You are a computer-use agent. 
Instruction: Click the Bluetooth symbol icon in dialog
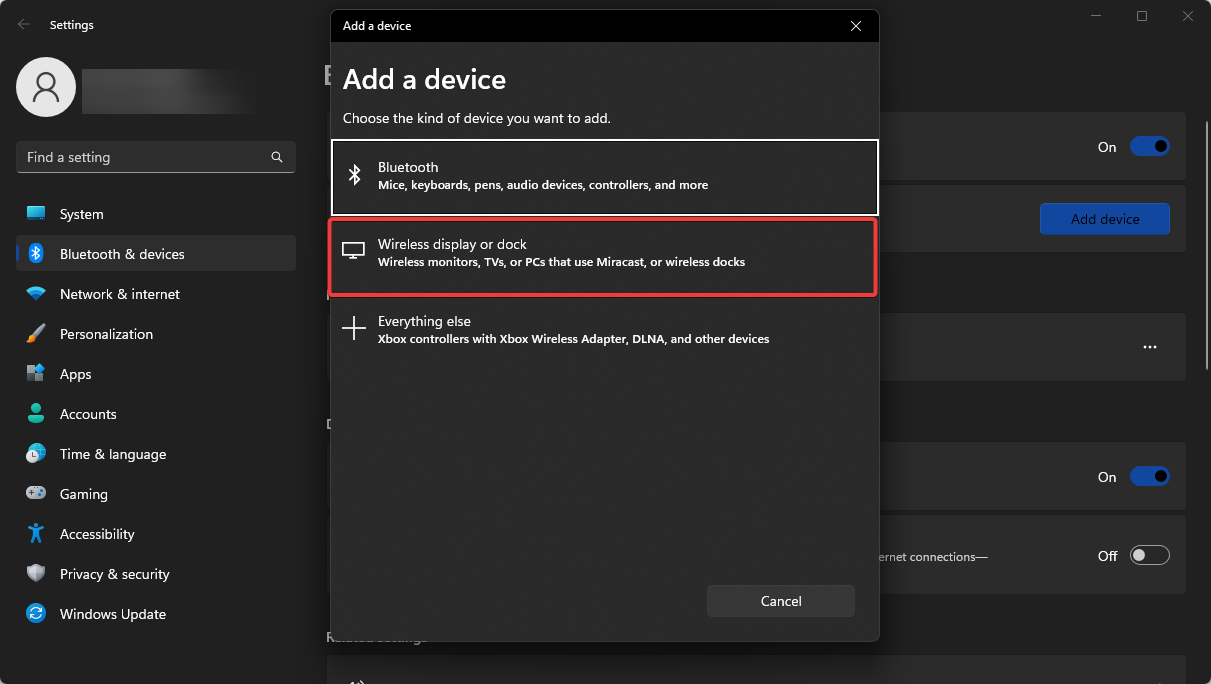(354, 175)
